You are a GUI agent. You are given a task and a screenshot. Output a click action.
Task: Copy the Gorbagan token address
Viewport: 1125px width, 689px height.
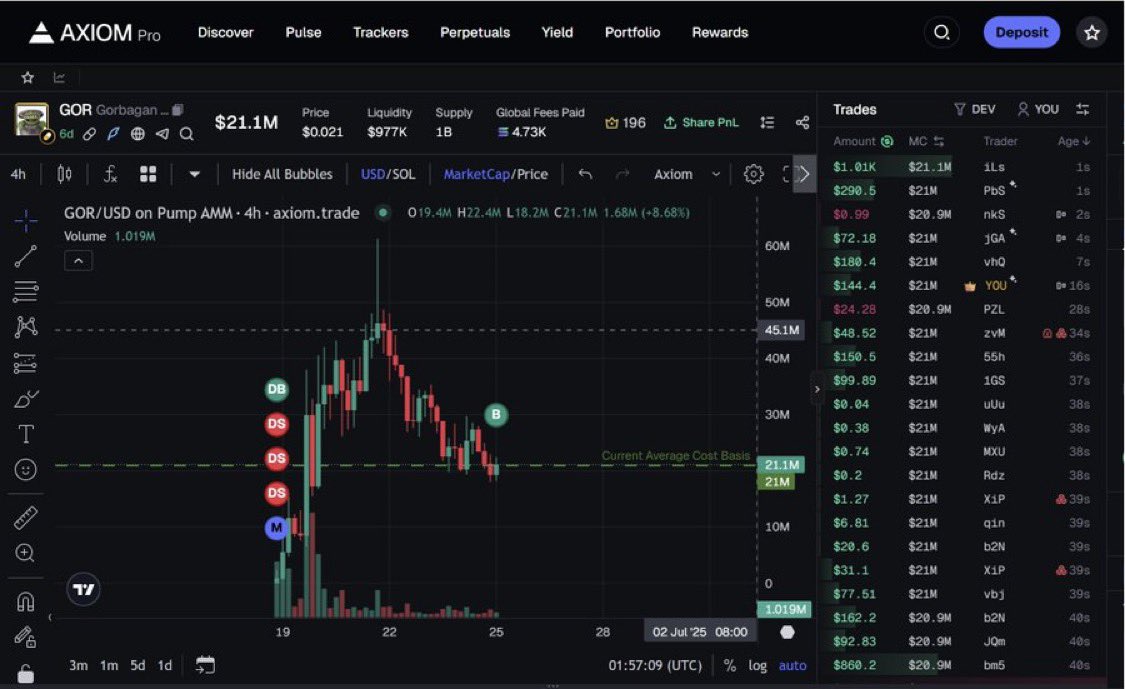pos(177,110)
